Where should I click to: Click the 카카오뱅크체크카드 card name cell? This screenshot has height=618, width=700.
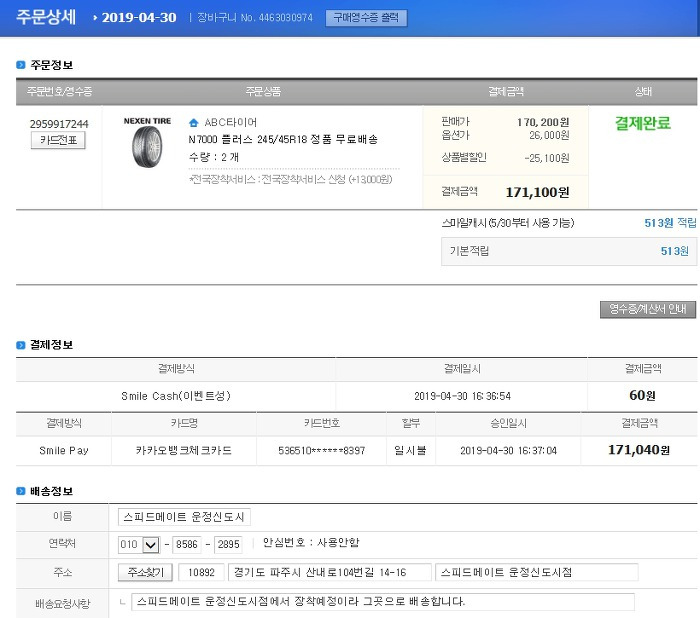coord(183,450)
